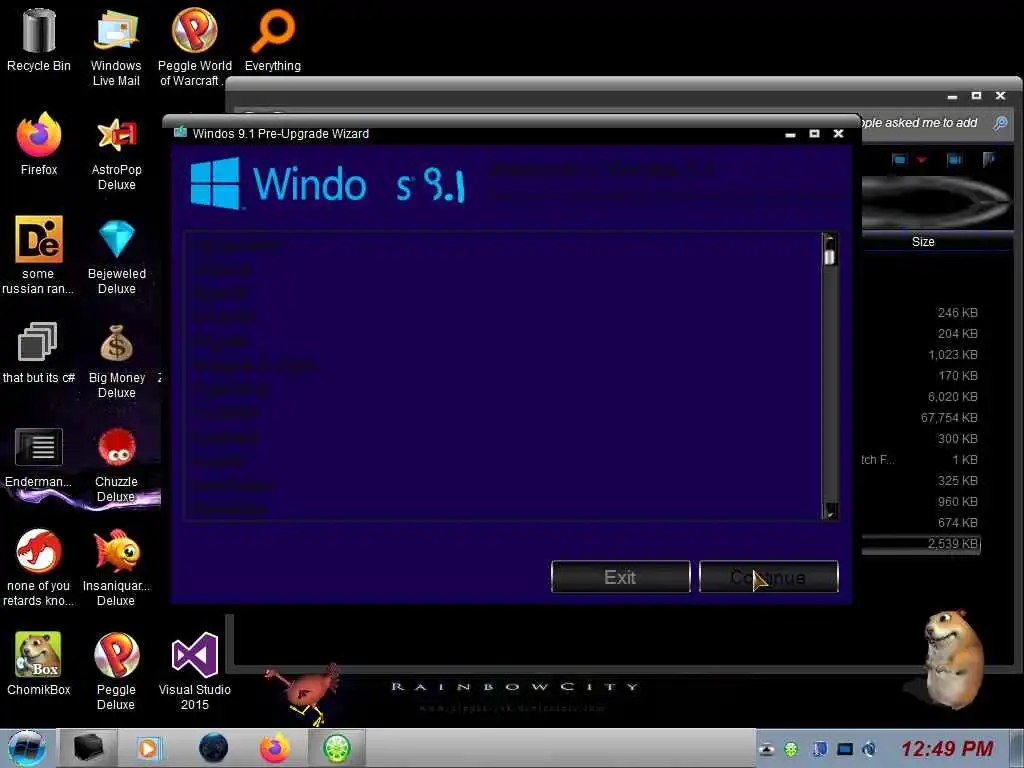Click the Size column header in explorer

click(x=923, y=242)
